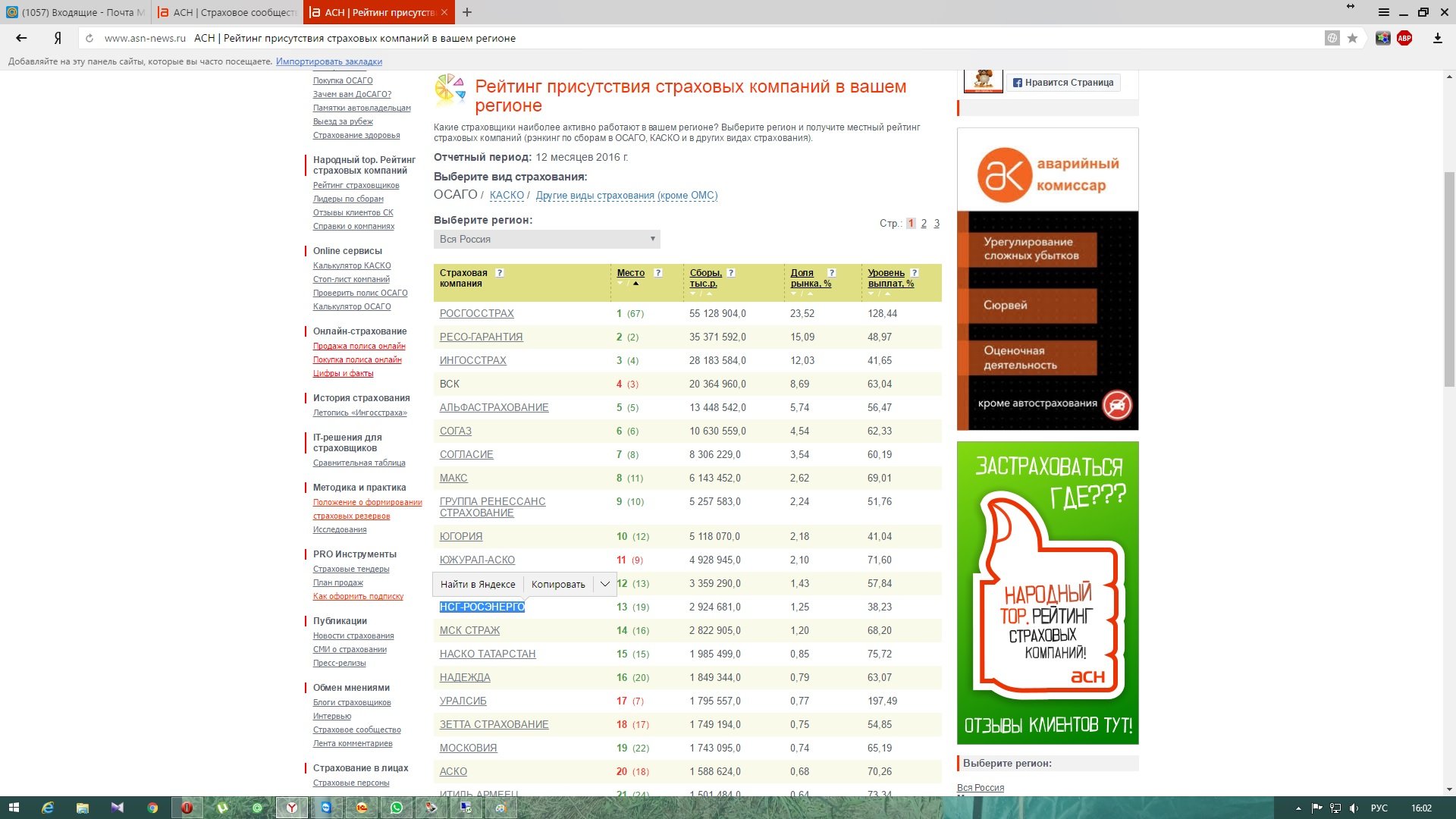Viewport: 1456px width, 819px height.
Task: Open the РОСГОССТРАХ company link
Action: point(476,313)
